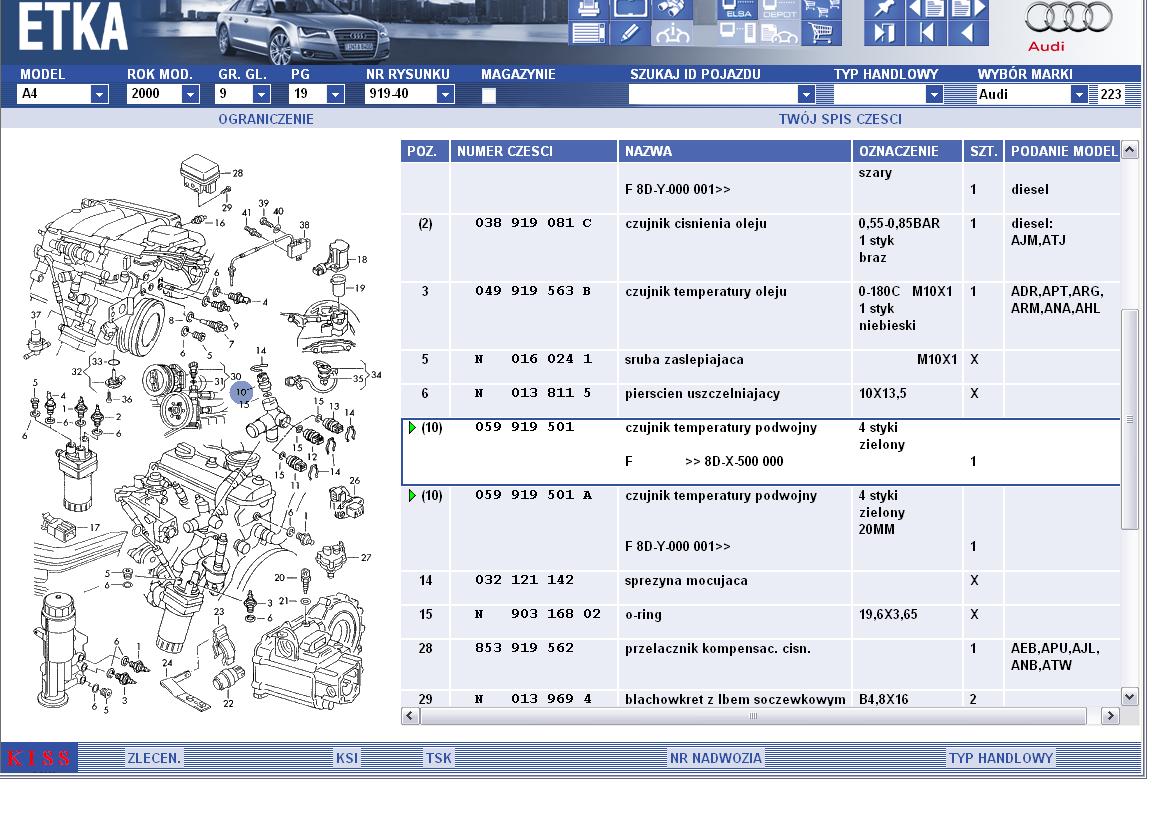Image resolution: width=1152 pixels, height=833 pixels.
Task: Select row 'pierscien uszczelniajacy'
Action: 760,394
